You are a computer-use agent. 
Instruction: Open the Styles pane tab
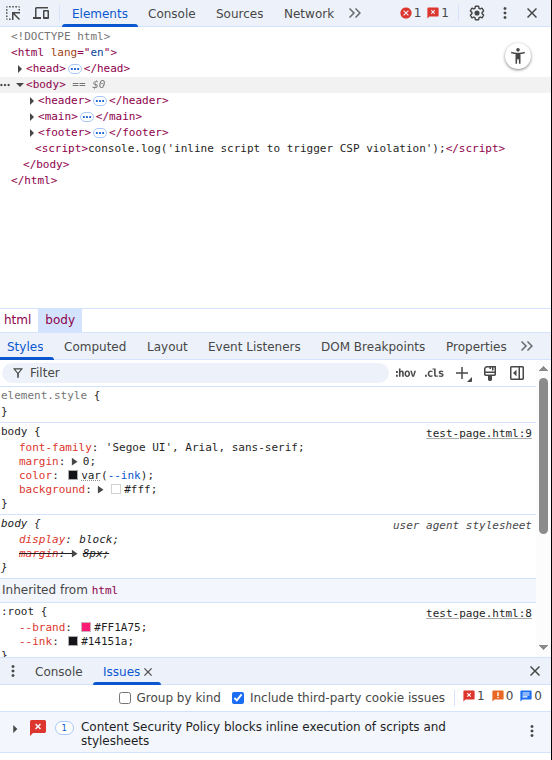25,347
